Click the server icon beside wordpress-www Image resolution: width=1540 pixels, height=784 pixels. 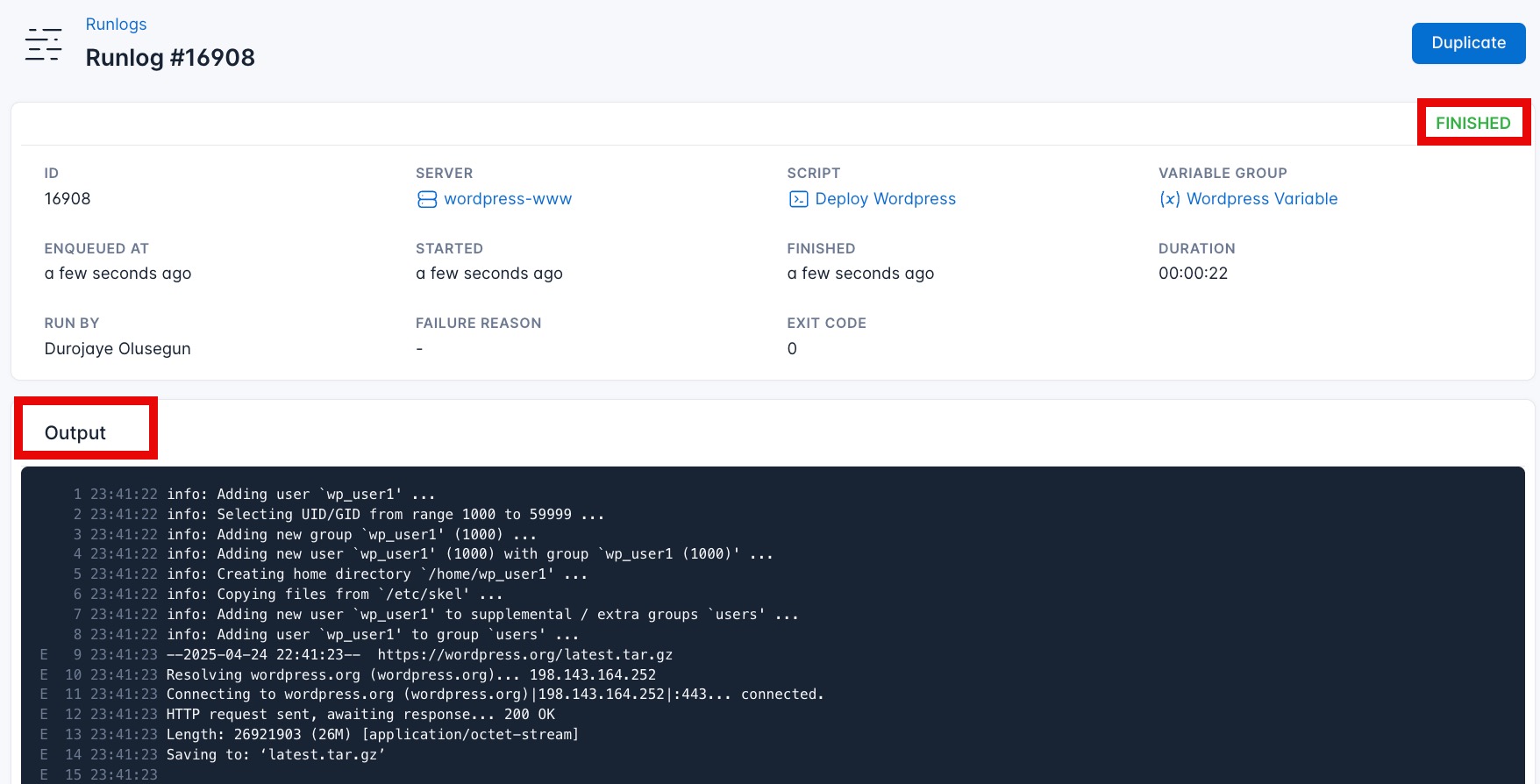tap(427, 200)
